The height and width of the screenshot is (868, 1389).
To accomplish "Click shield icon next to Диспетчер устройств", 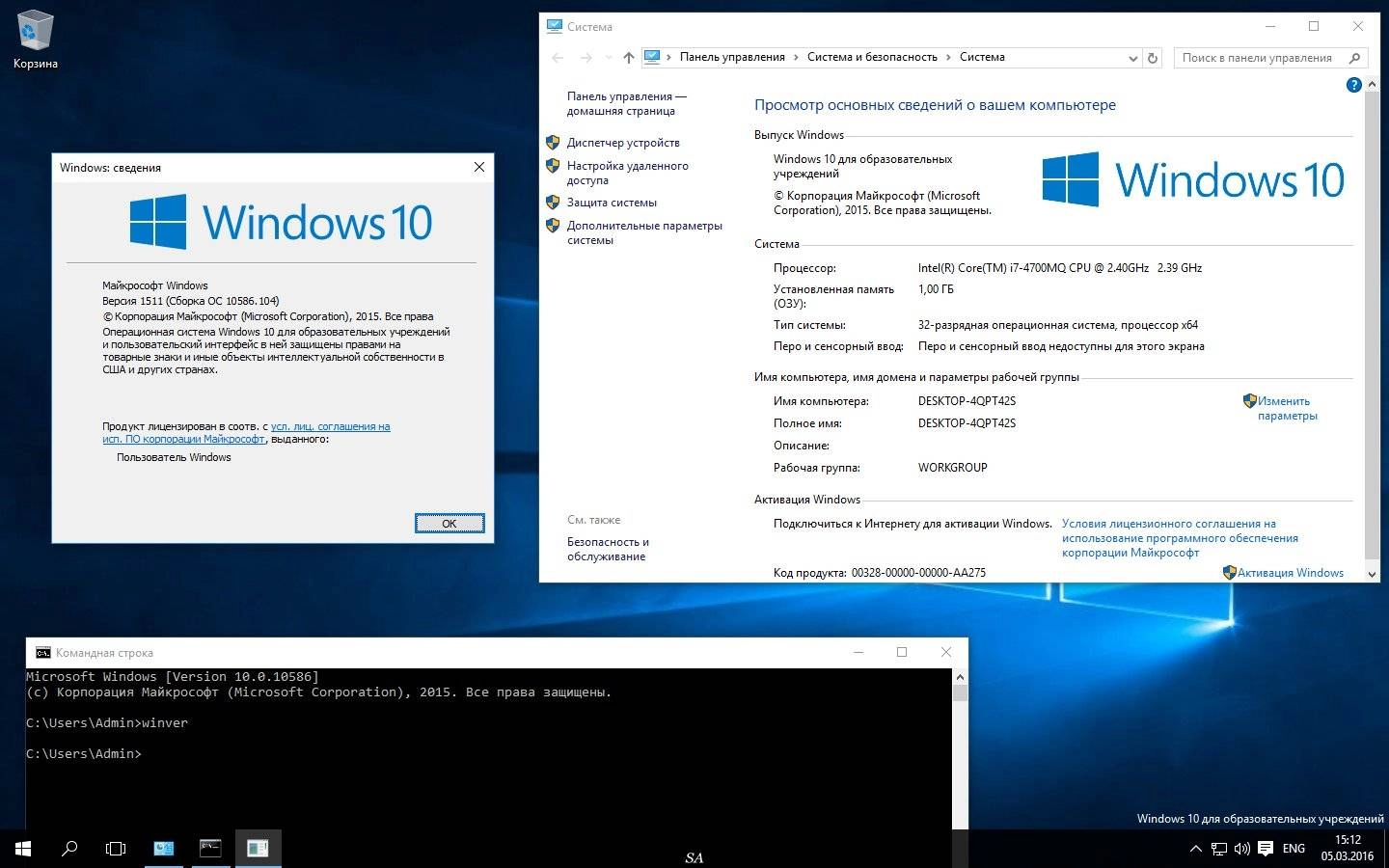I will 553,143.
